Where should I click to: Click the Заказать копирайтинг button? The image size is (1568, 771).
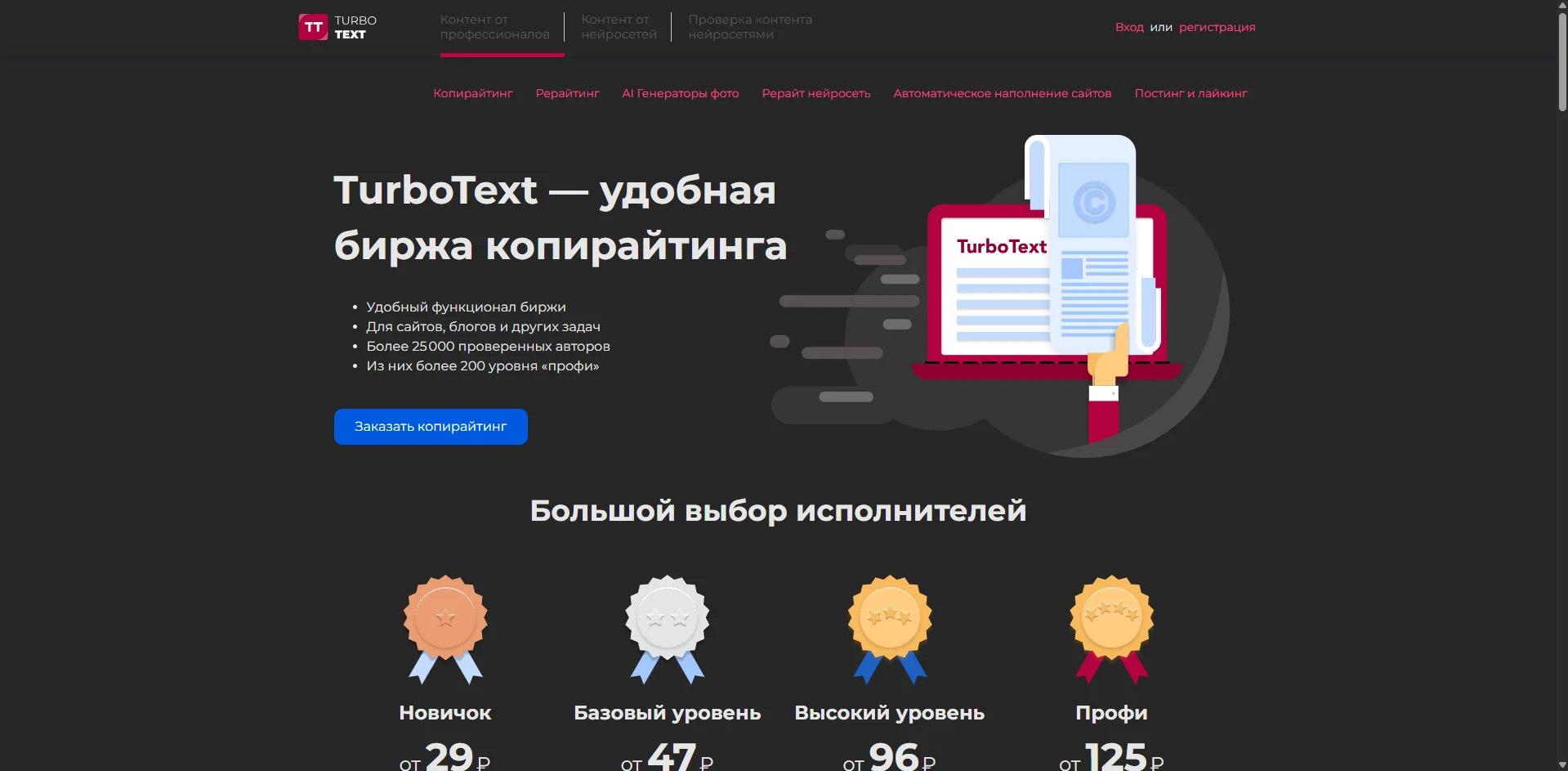pyautogui.click(x=431, y=427)
